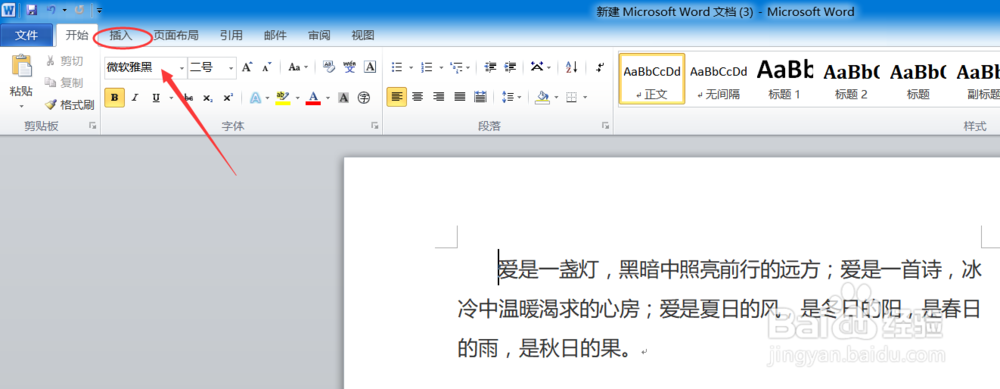Click the Enclosed Character (字) icon
This screenshot has width=1000, height=389.
coord(364,98)
